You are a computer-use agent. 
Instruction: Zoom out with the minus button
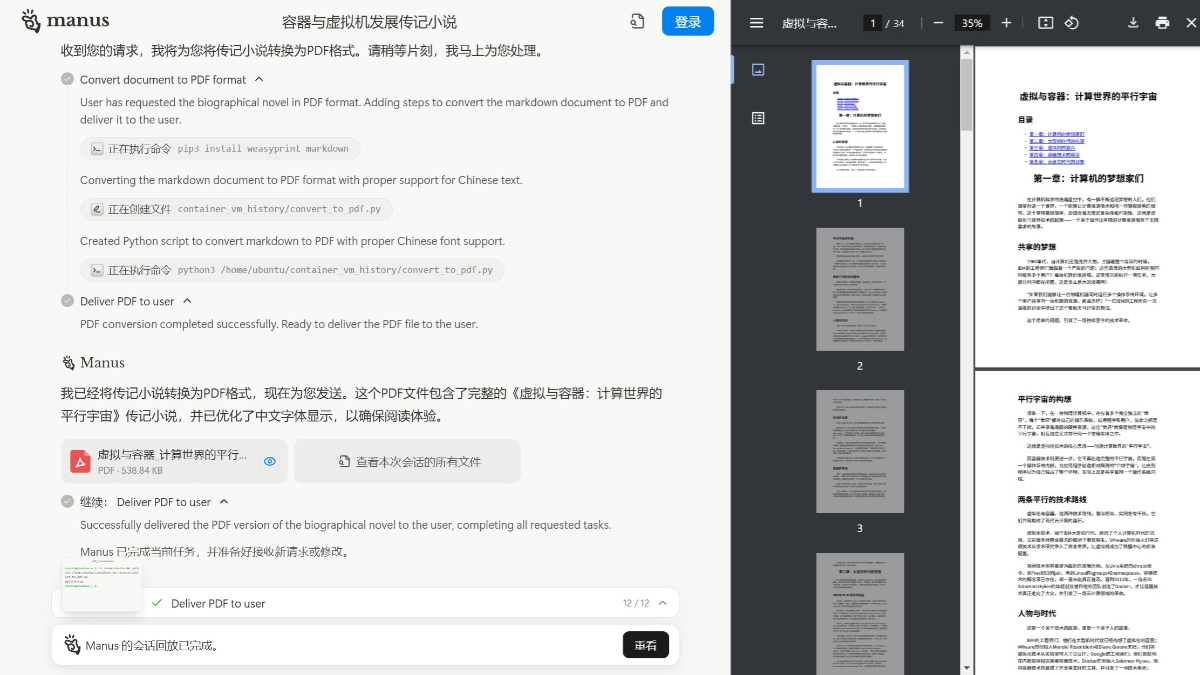(x=936, y=22)
